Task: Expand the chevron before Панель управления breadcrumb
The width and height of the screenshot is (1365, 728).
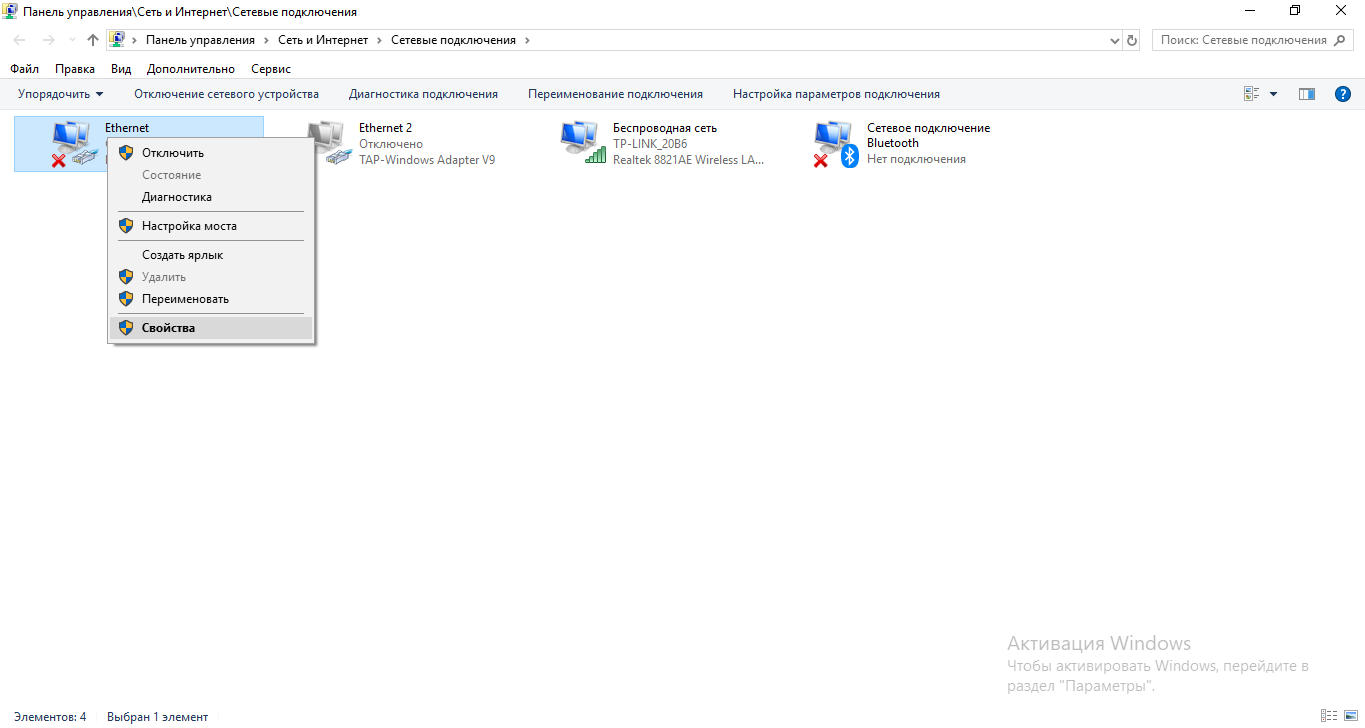Action: click(x=134, y=40)
